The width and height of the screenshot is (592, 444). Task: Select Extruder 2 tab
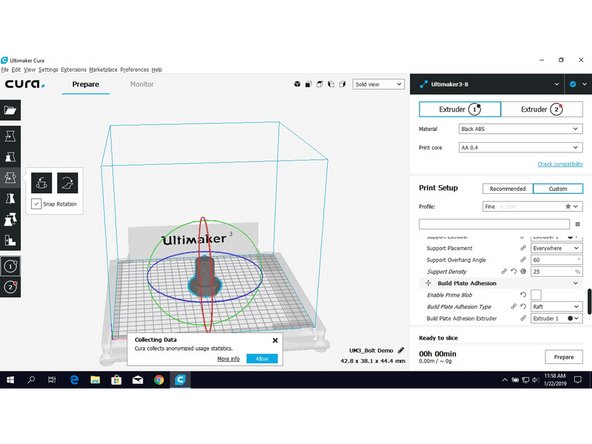(542, 109)
